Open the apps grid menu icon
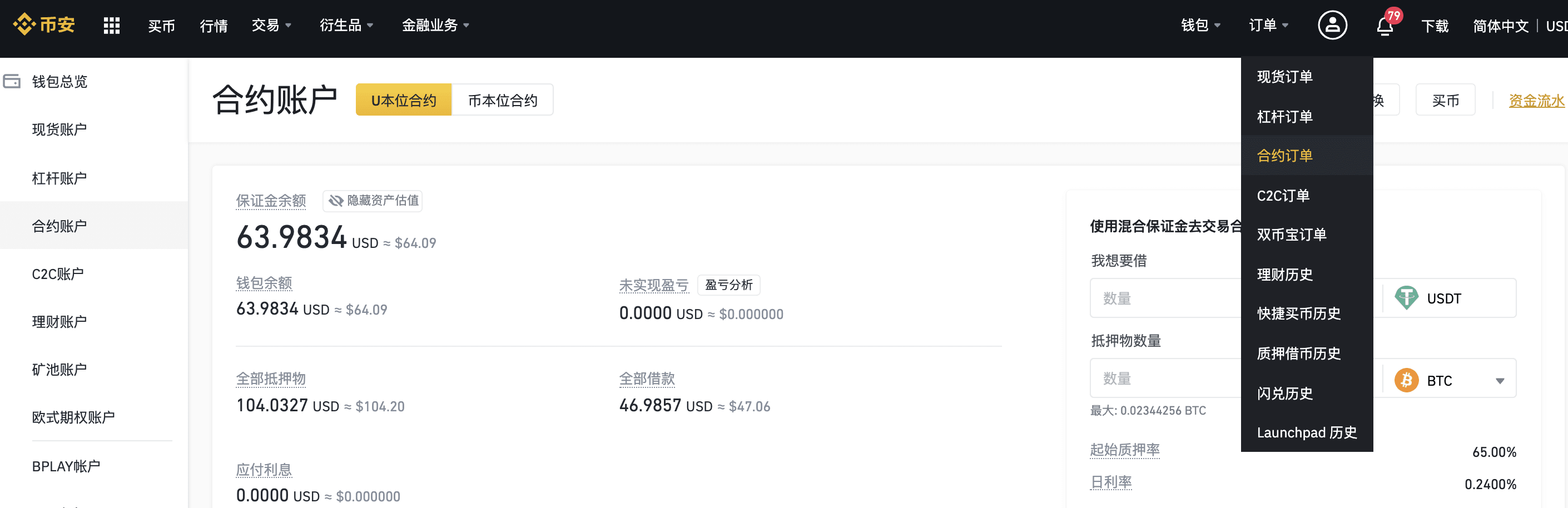 tap(111, 26)
